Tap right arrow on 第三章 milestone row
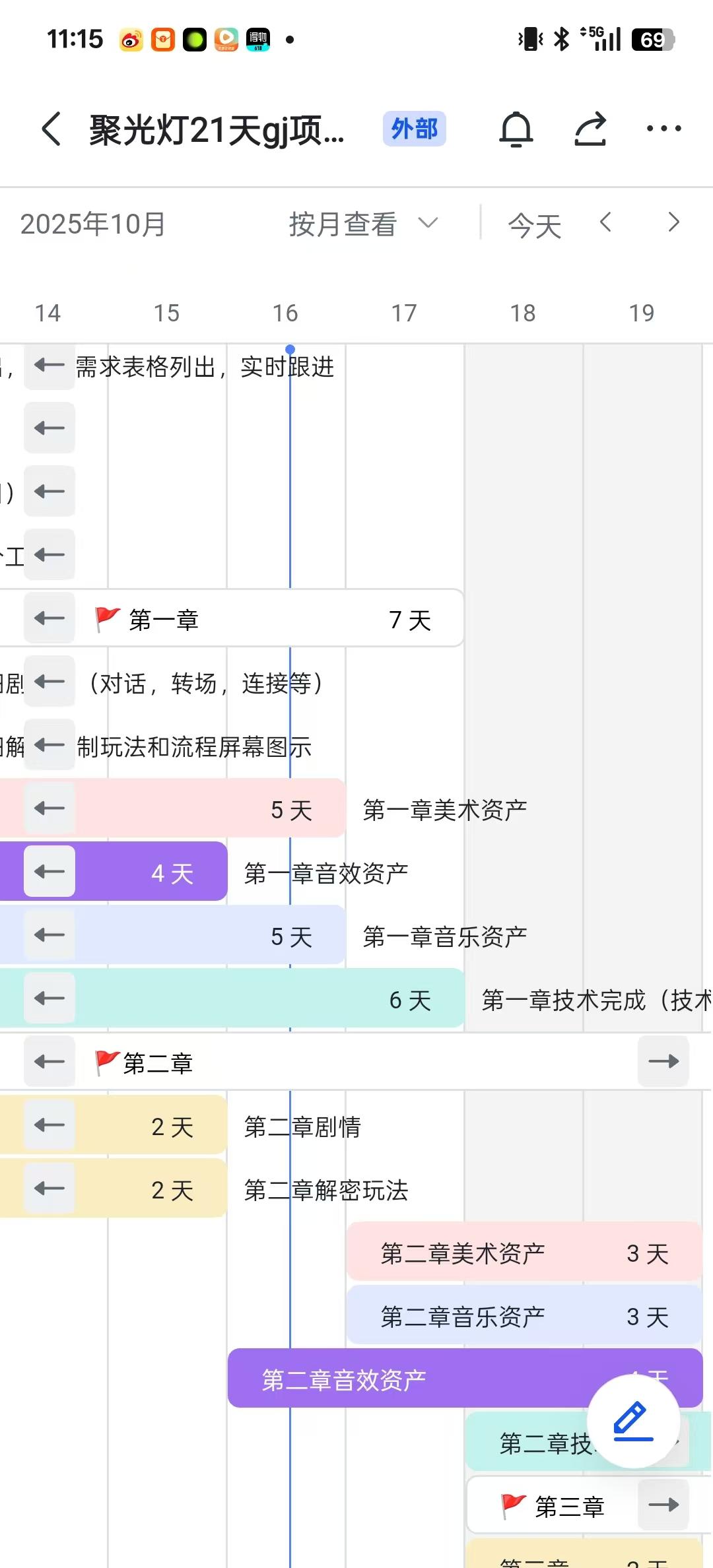Viewport: 713px width, 1568px height. coord(663,1505)
